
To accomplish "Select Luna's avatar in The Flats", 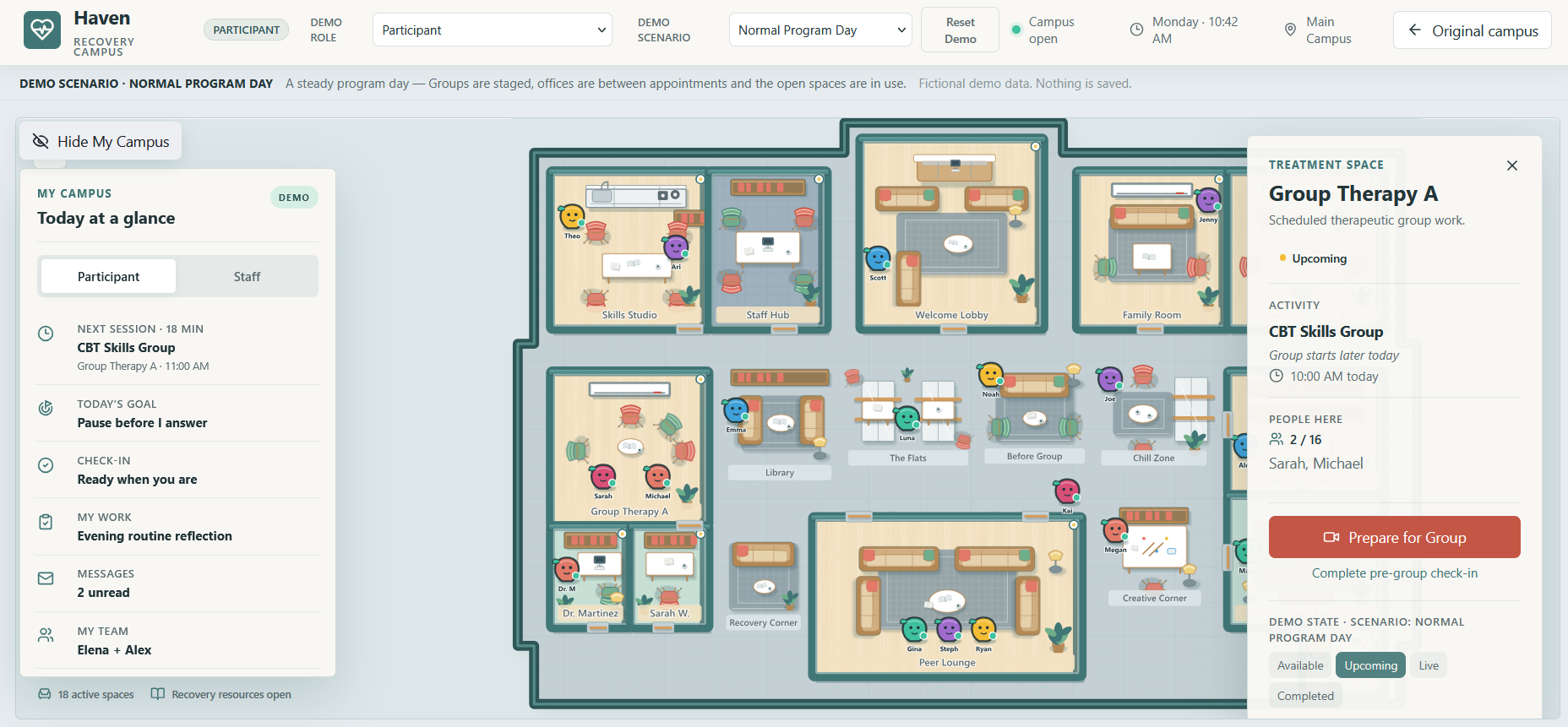I will point(907,419).
